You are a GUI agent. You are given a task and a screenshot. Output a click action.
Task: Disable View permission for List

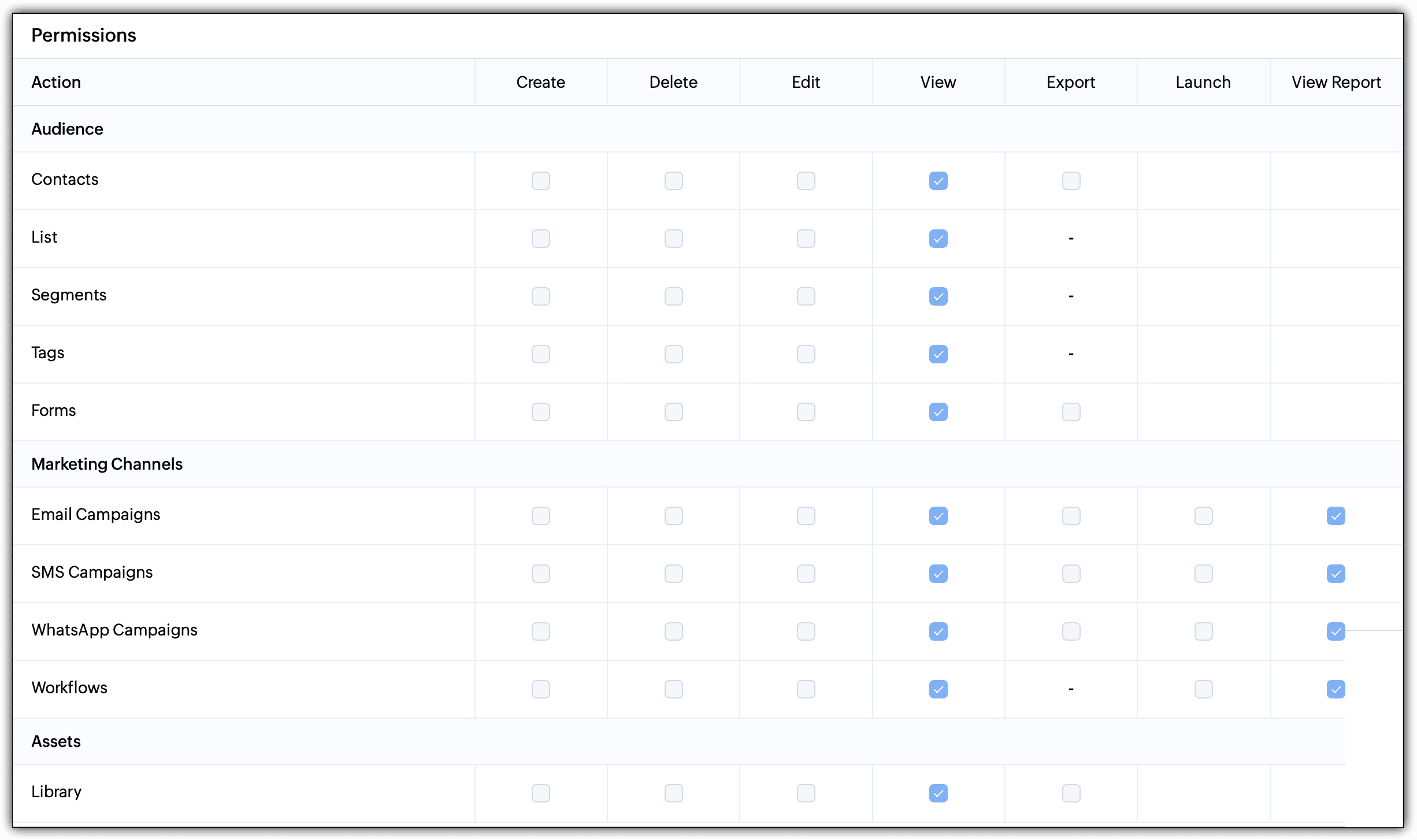(x=938, y=239)
